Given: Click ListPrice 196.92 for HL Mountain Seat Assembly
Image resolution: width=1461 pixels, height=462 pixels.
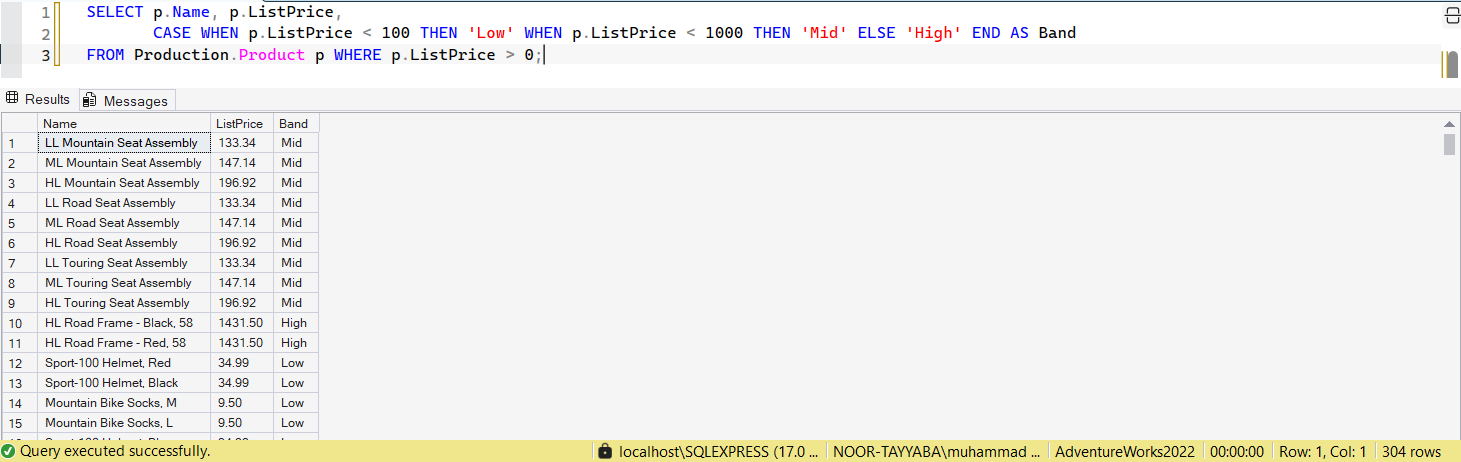Looking at the screenshot, I should pos(242,183).
